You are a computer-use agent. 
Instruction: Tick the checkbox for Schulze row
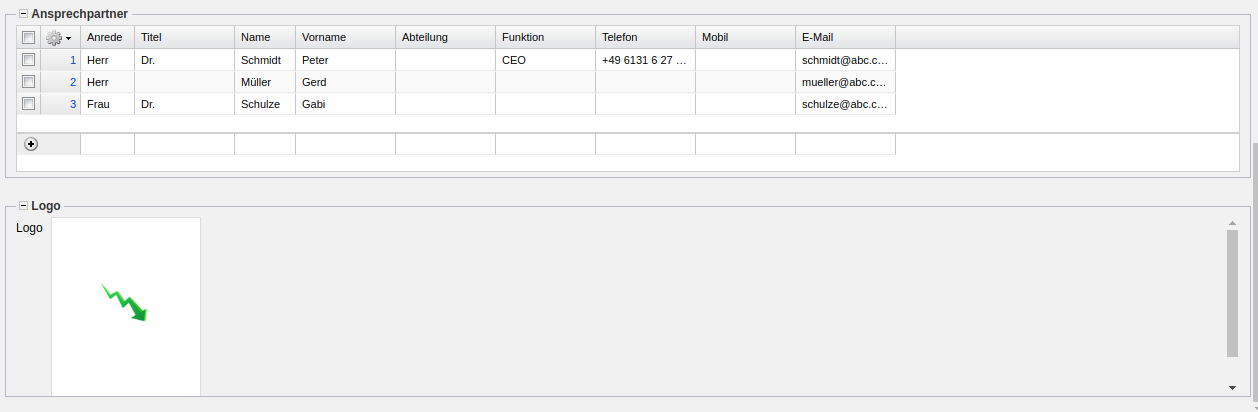29,104
